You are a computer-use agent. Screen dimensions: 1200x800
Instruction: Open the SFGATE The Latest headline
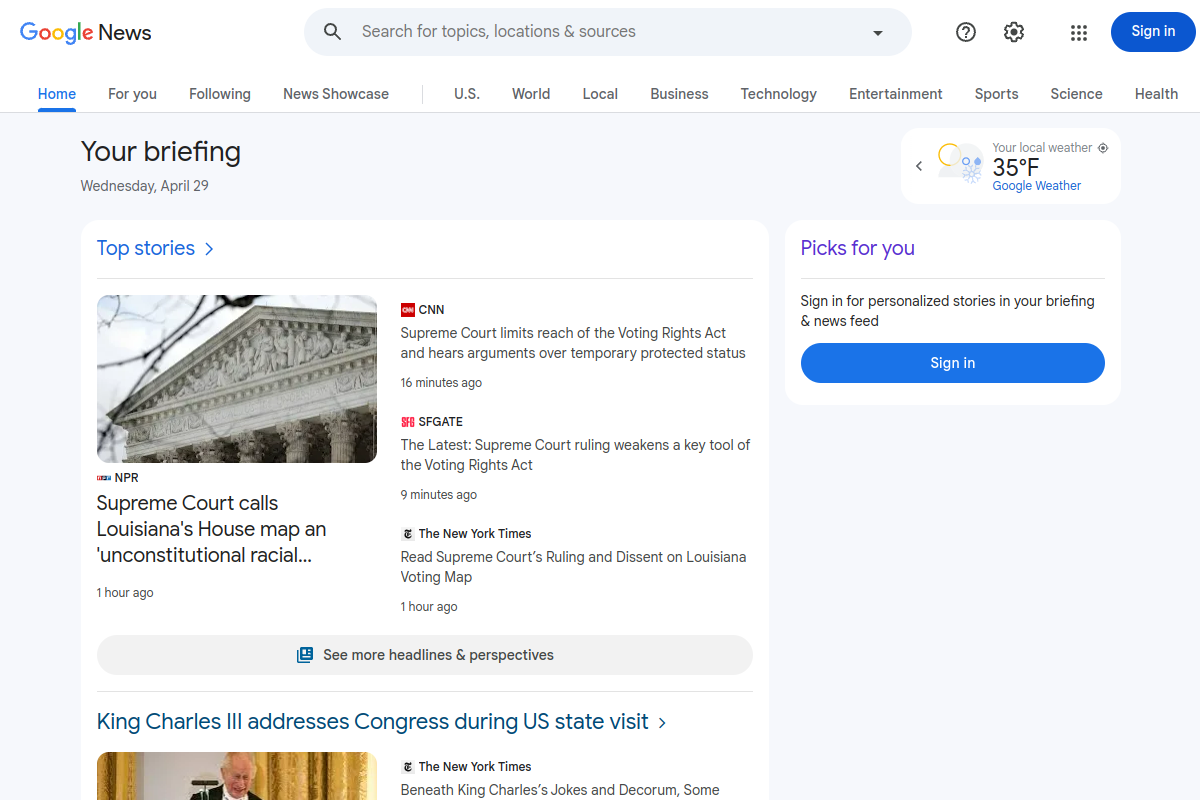(575, 455)
